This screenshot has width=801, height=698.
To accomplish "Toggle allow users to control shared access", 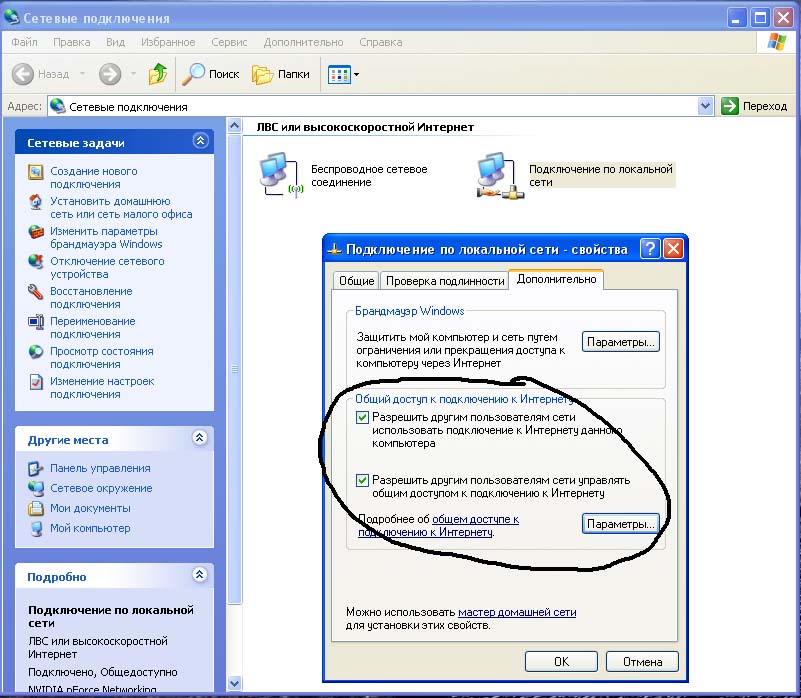I will tap(363, 481).
